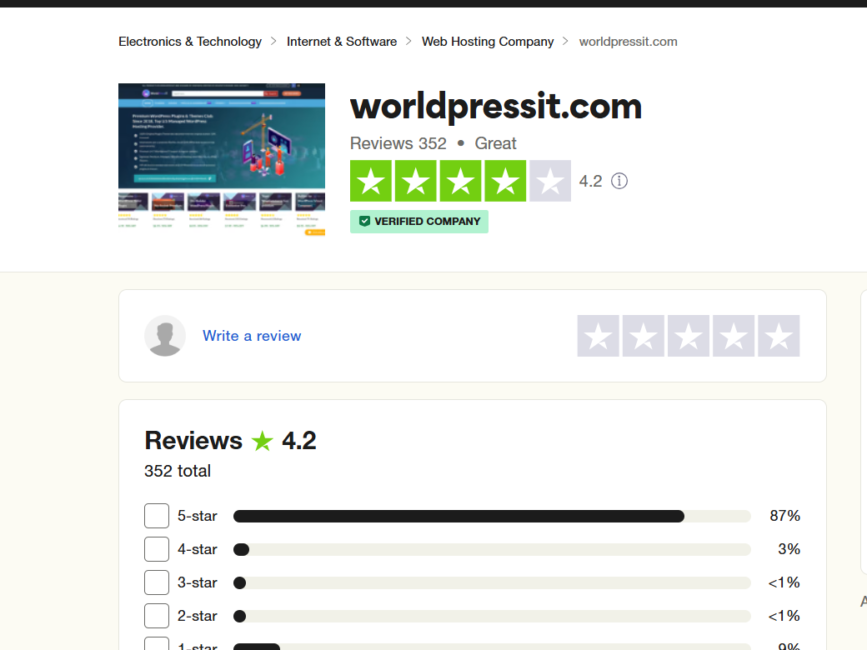Click the Verified Company badge

click(419, 221)
